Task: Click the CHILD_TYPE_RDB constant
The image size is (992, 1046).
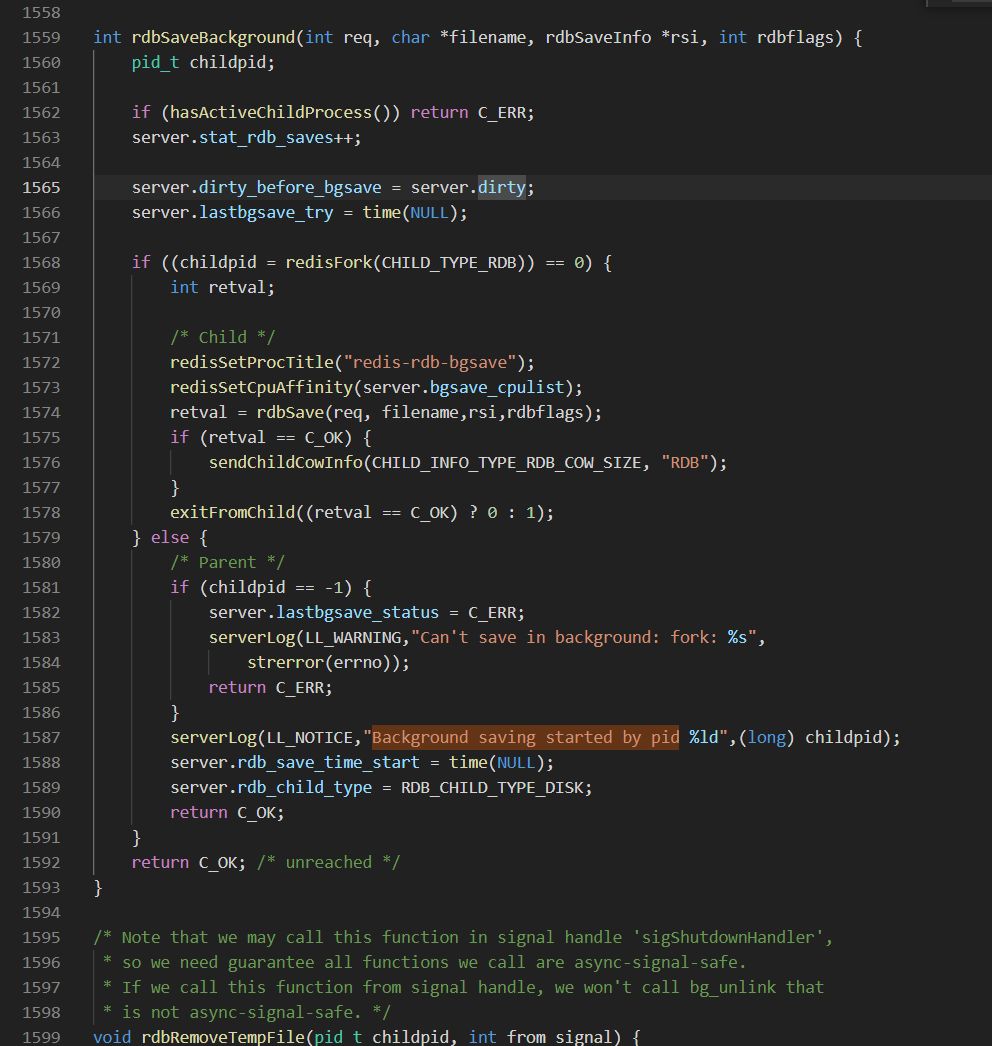Action: click(449, 263)
